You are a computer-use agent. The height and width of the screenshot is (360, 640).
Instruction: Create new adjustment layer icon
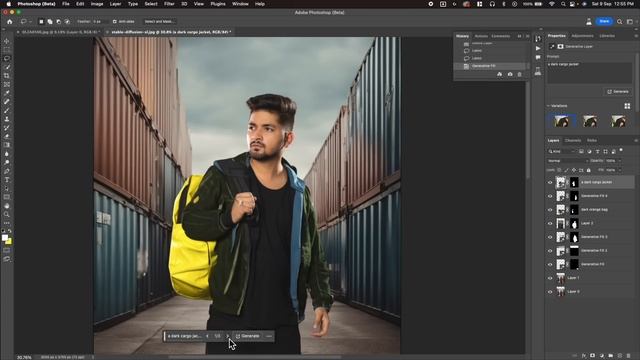point(602,356)
